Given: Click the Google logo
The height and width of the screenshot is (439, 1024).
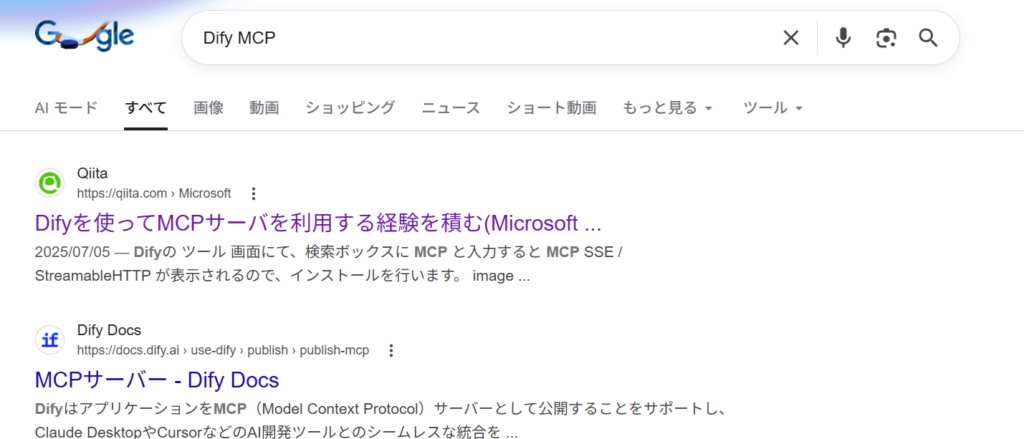Looking at the screenshot, I should click(84, 38).
